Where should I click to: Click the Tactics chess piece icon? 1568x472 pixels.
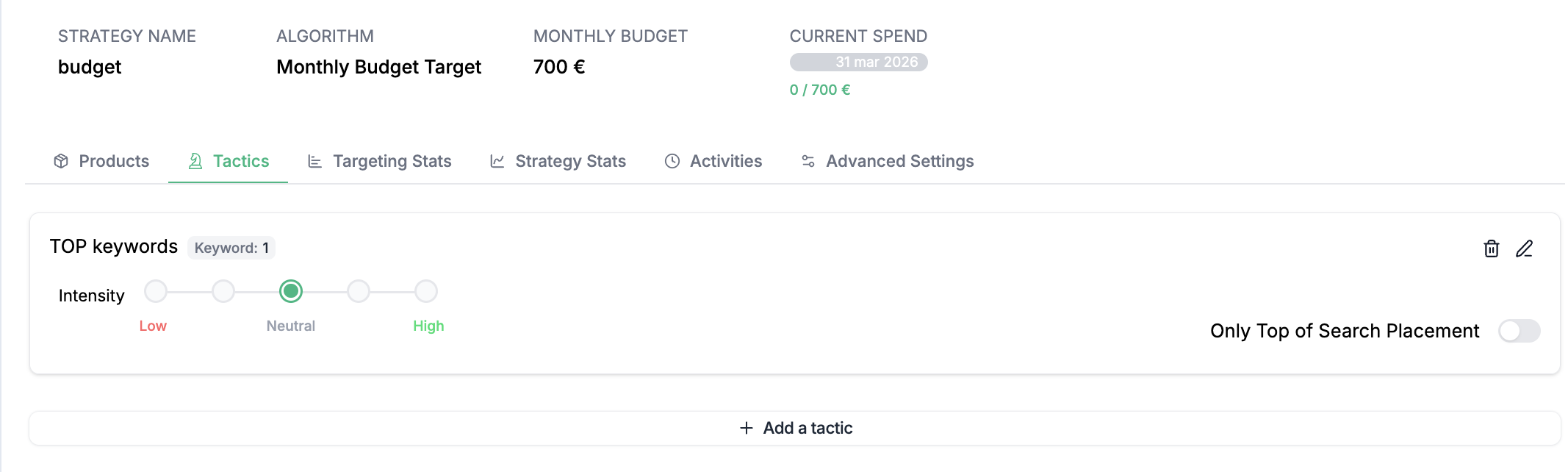tap(195, 161)
